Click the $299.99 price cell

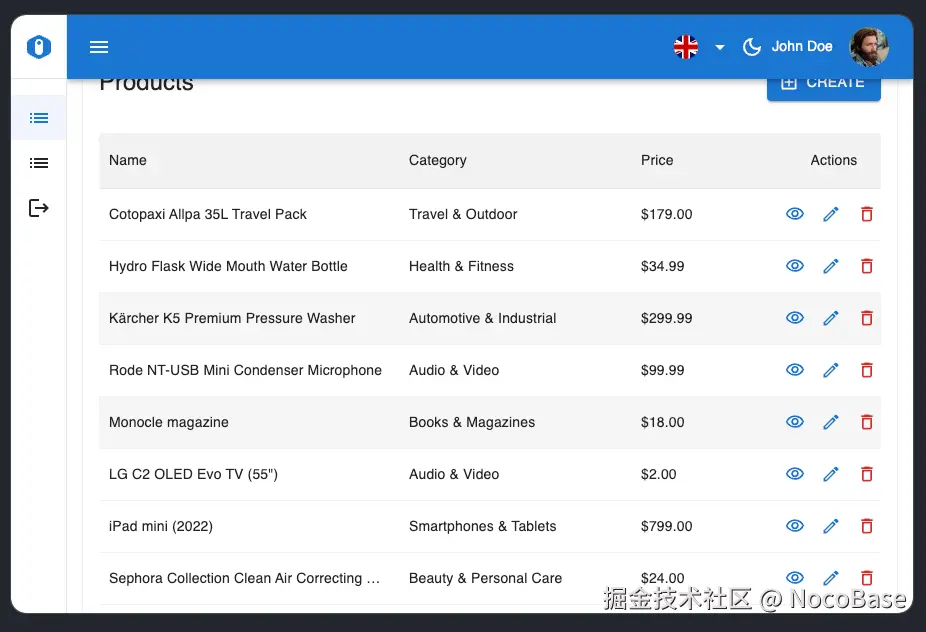[666, 318]
